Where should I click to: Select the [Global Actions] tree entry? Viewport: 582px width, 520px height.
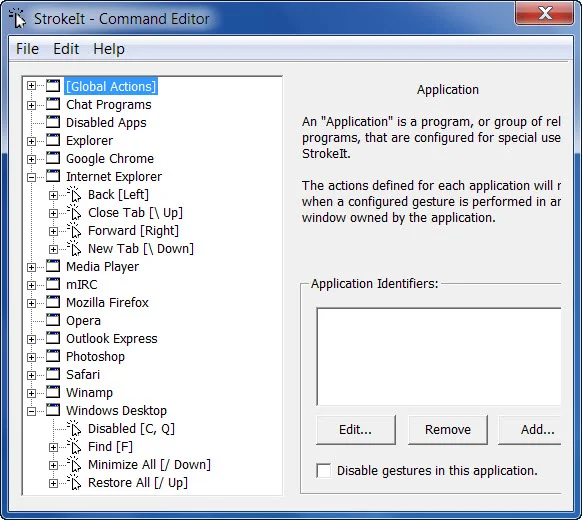[111, 86]
